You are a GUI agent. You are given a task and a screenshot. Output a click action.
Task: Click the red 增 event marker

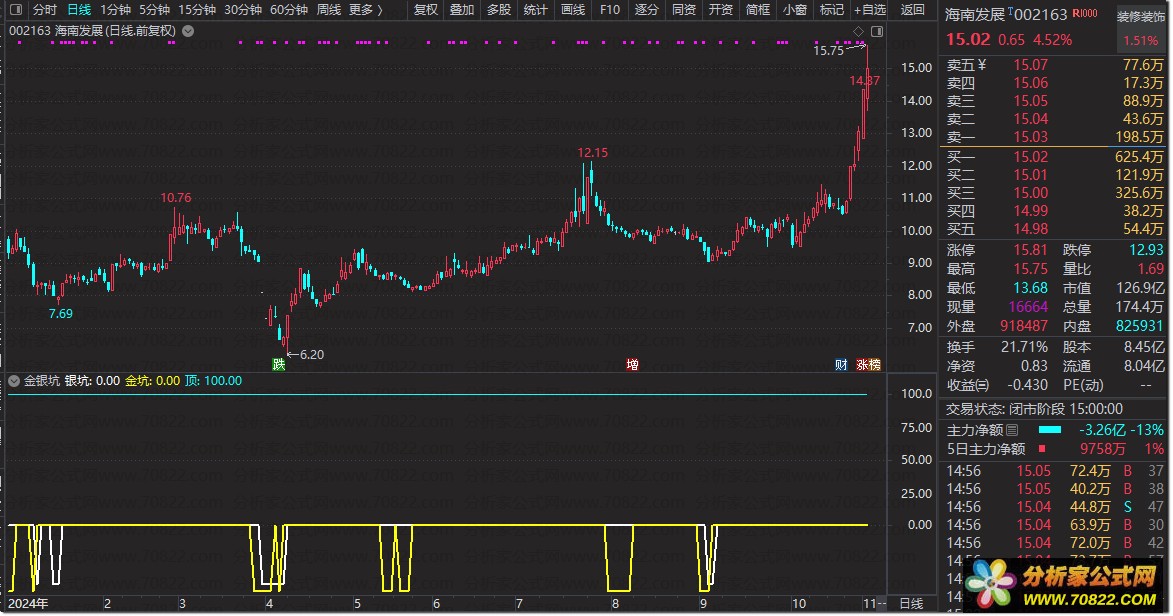click(633, 365)
